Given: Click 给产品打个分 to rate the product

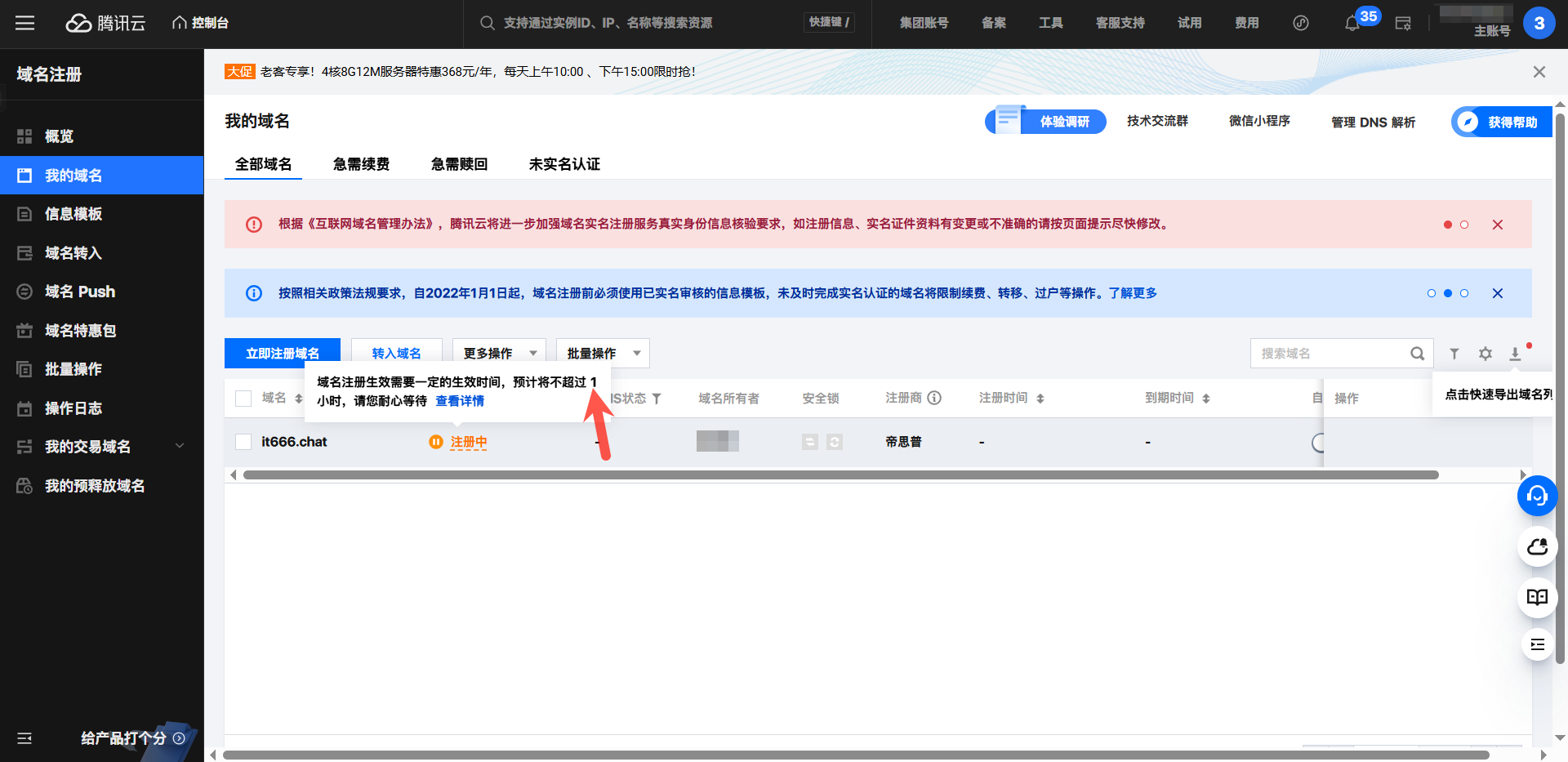Looking at the screenshot, I should (x=132, y=738).
